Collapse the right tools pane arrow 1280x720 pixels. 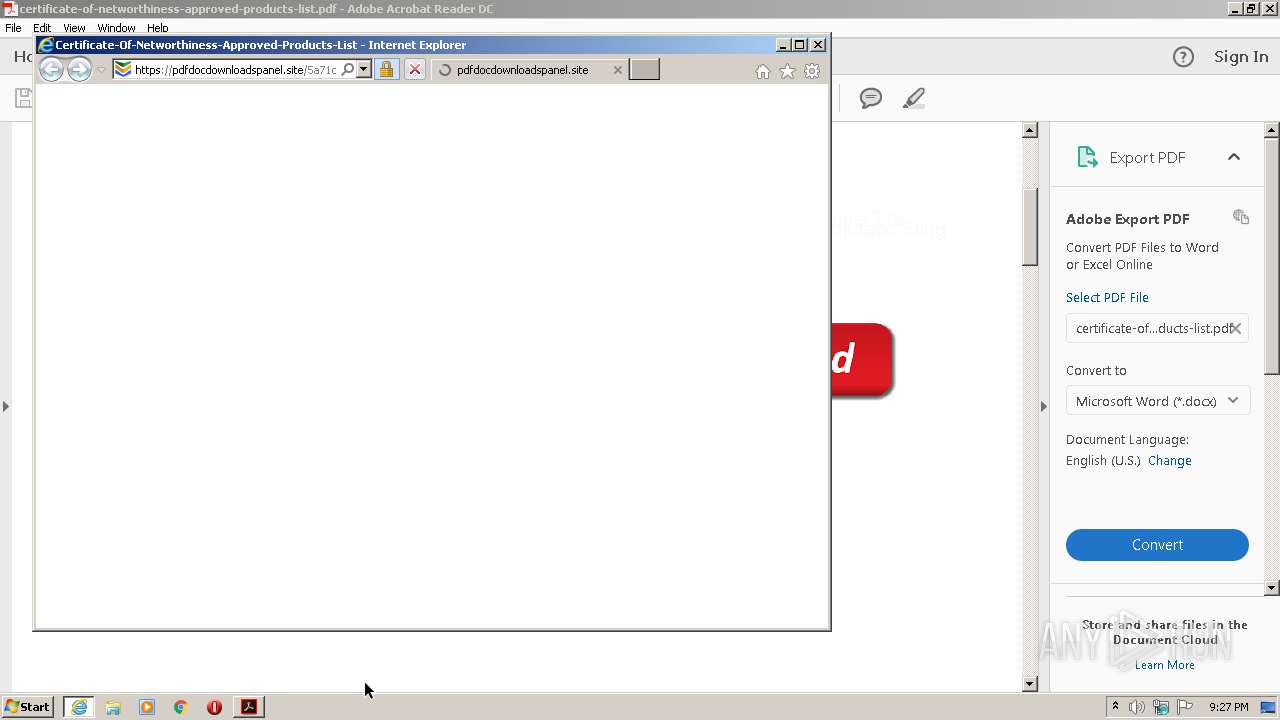(1043, 406)
